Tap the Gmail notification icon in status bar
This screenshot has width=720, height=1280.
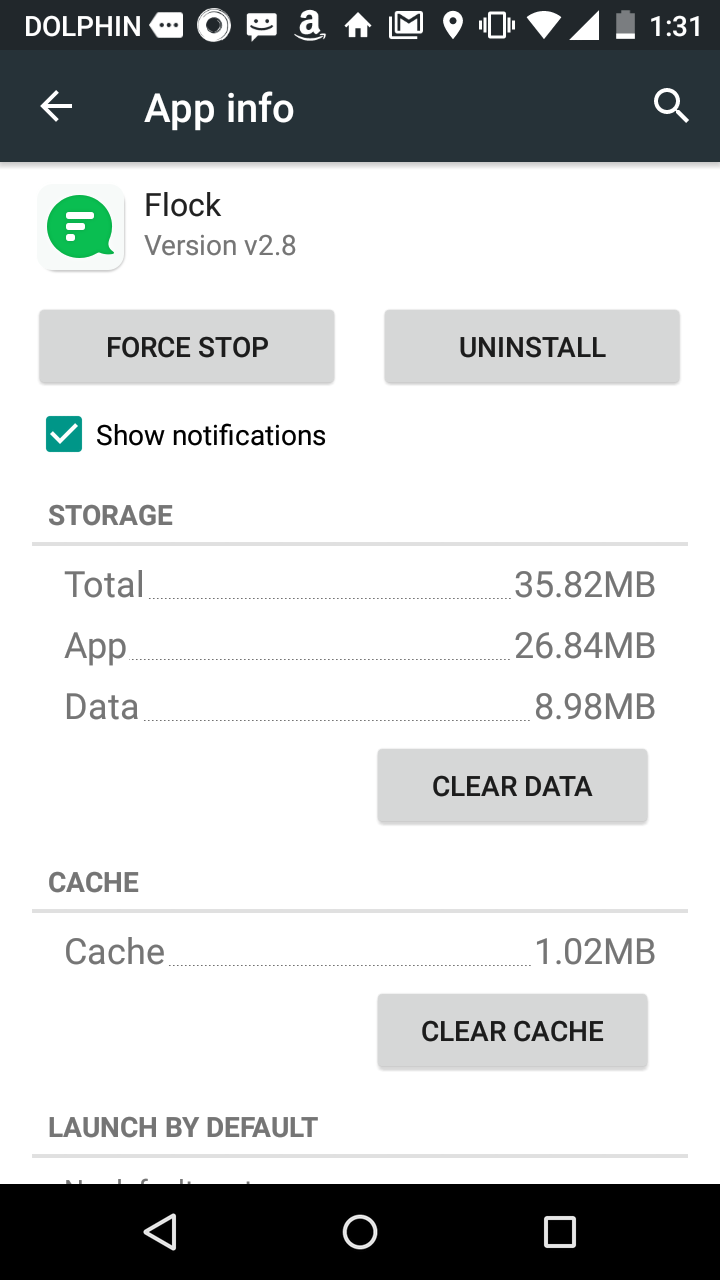[405, 25]
